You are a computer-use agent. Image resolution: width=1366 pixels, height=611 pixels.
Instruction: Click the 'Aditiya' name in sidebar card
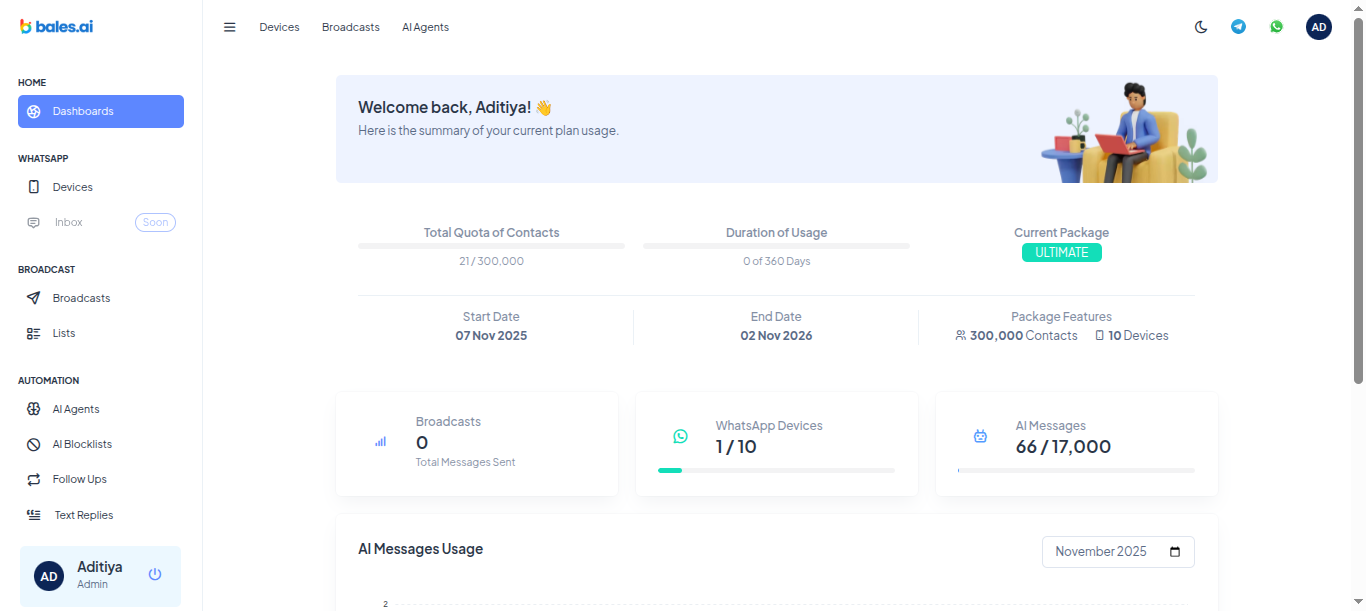[x=100, y=567]
